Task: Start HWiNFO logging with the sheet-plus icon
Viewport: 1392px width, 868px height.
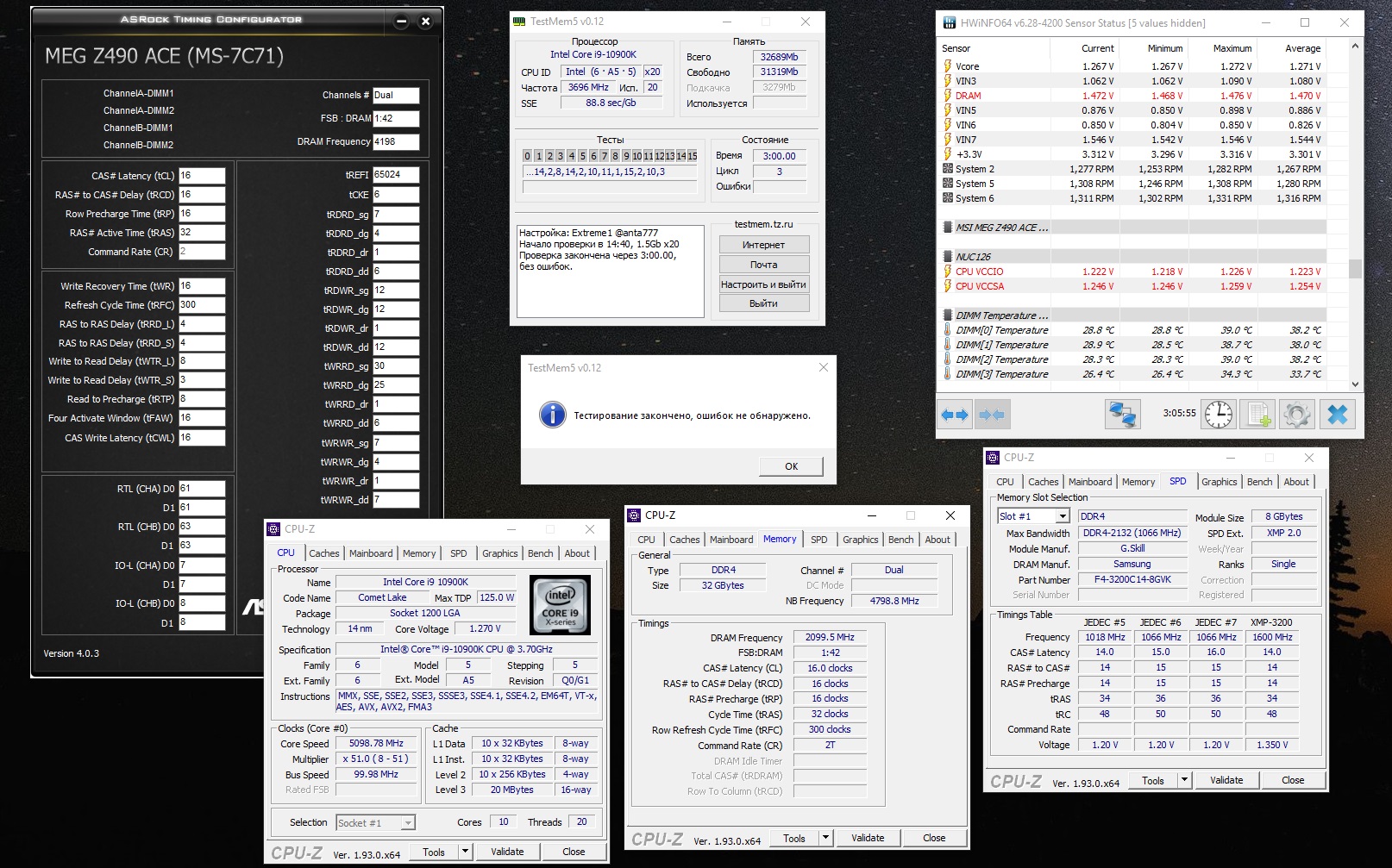Action: pos(1258,415)
